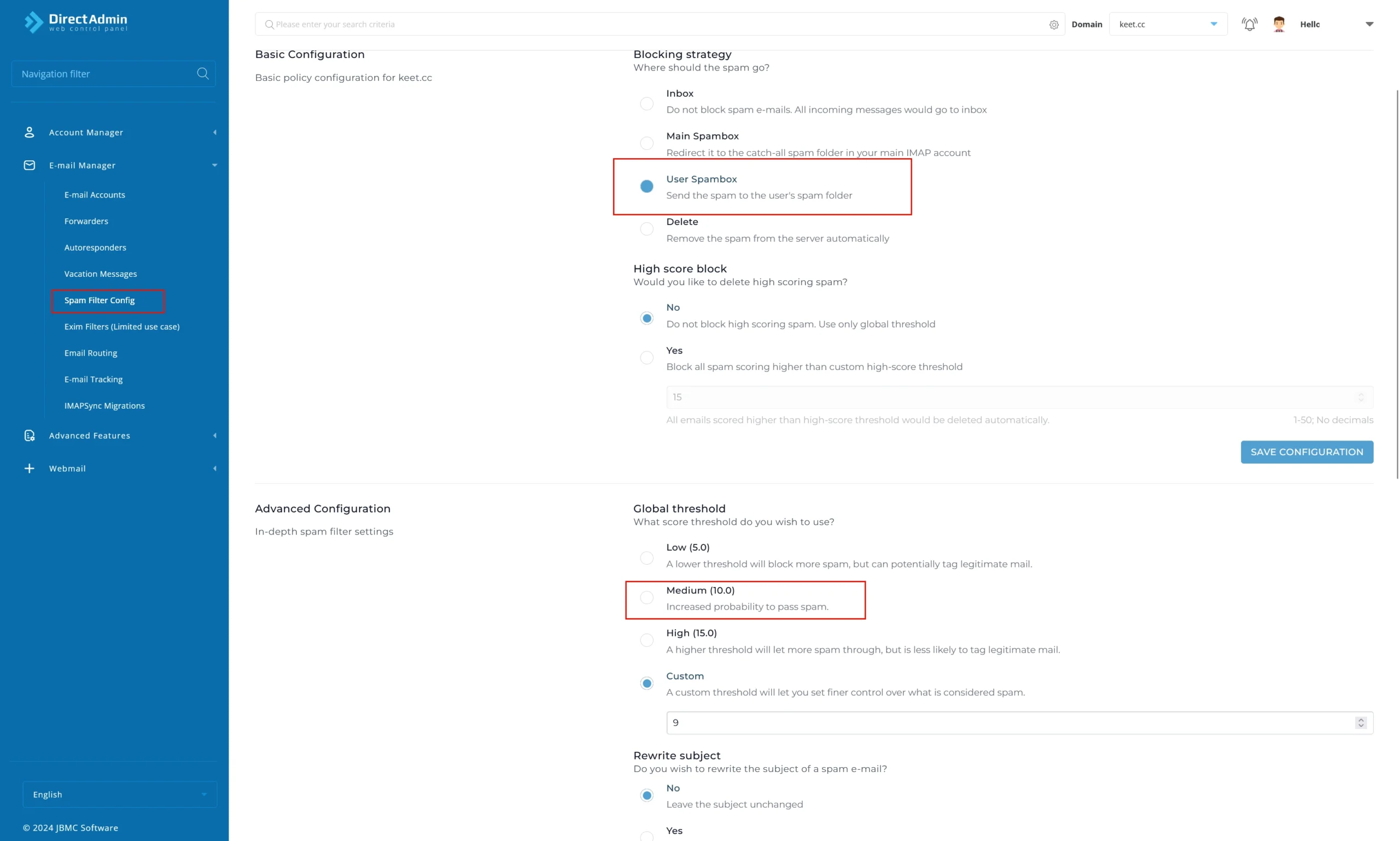This screenshot has height=841, width=1400.
Task: Open the notifications bell icon
Action: pos(1249,24)
